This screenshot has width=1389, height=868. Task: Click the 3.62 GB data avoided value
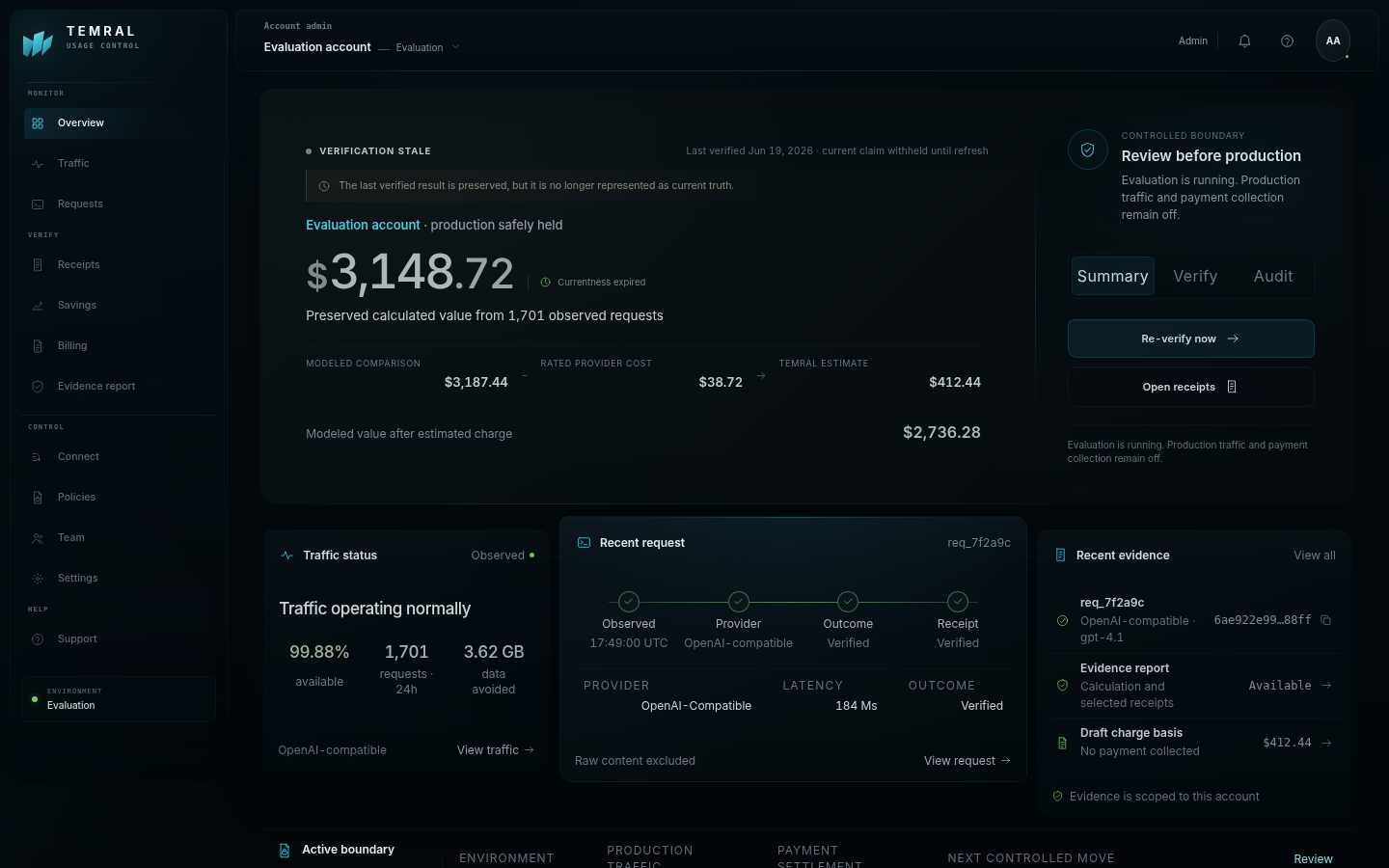(x=494, y=652)
